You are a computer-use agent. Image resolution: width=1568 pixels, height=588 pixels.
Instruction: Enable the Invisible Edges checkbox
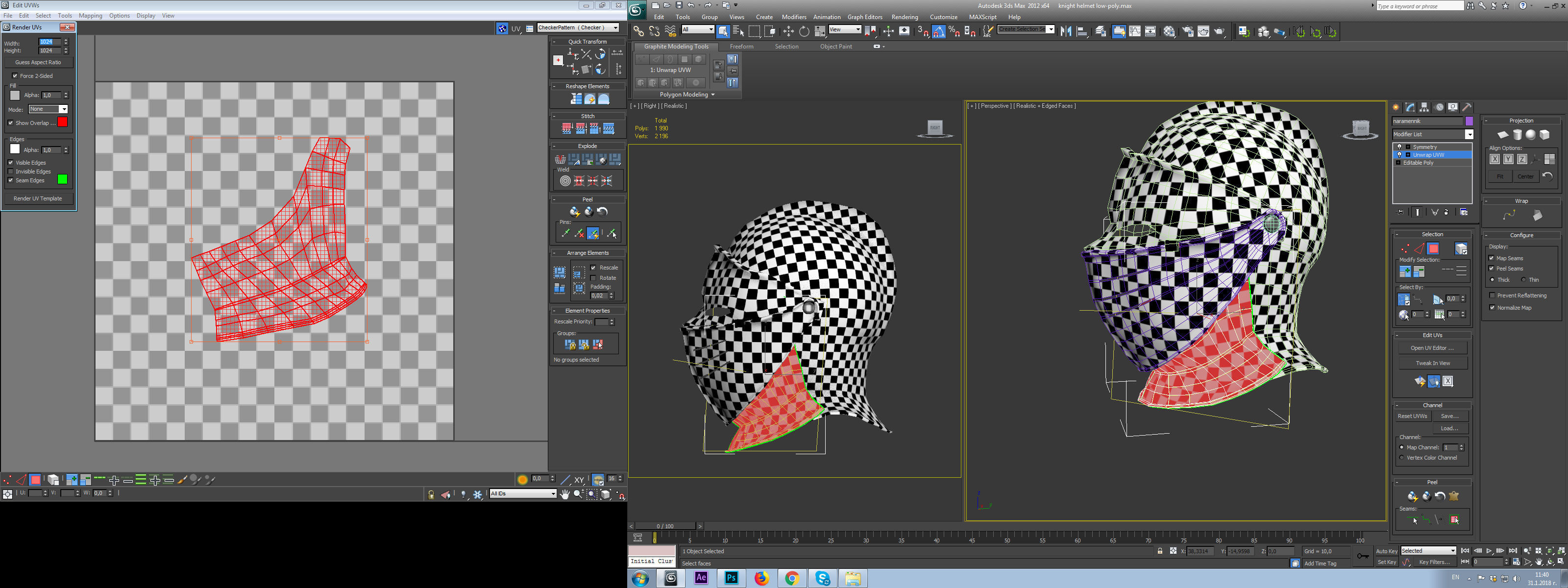point(10,171)
